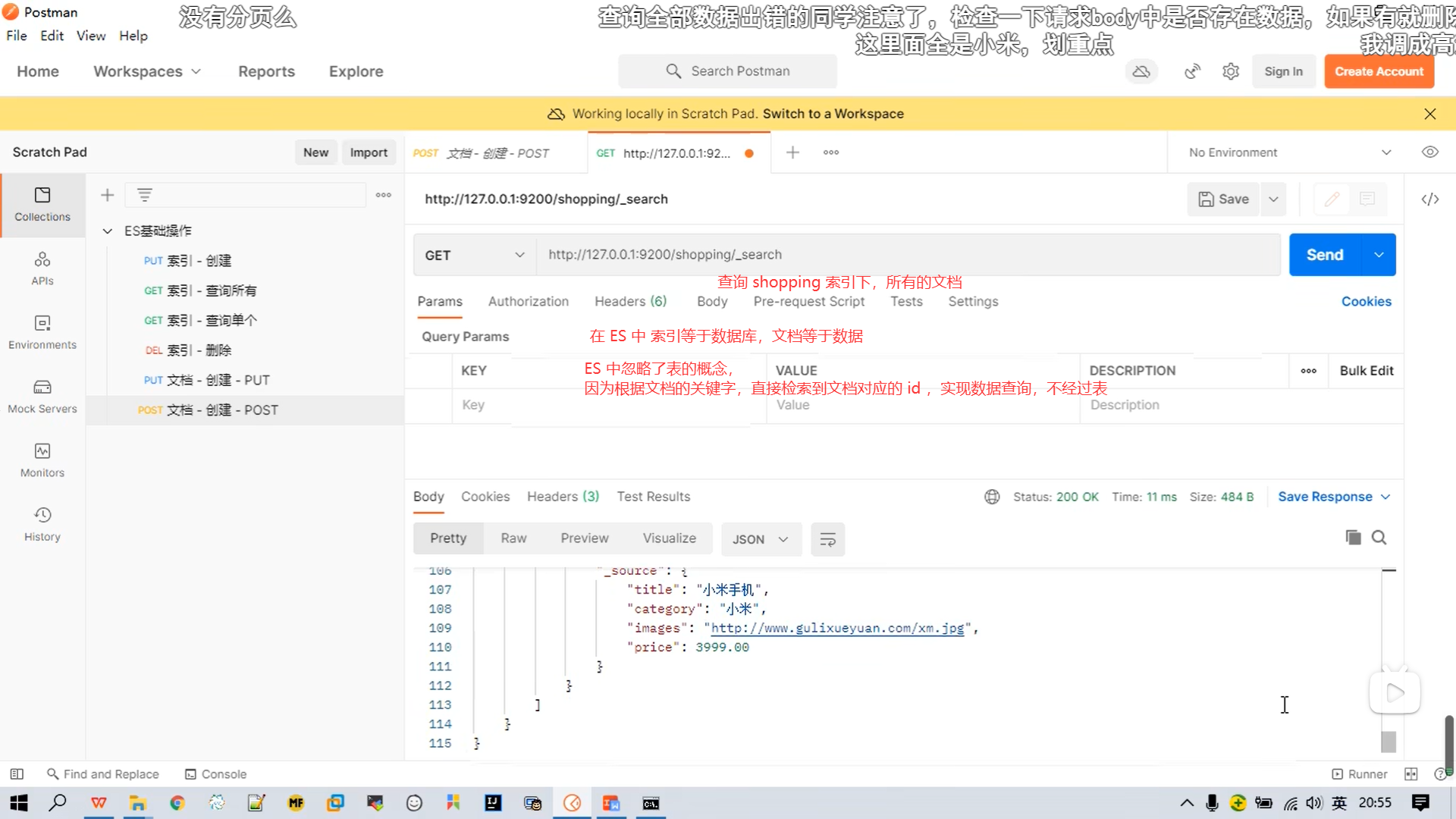This screenshot has width=1456, height=819.
Task: Toggle the environment quick look eye icon
Action: click(x=1429, y=152)
